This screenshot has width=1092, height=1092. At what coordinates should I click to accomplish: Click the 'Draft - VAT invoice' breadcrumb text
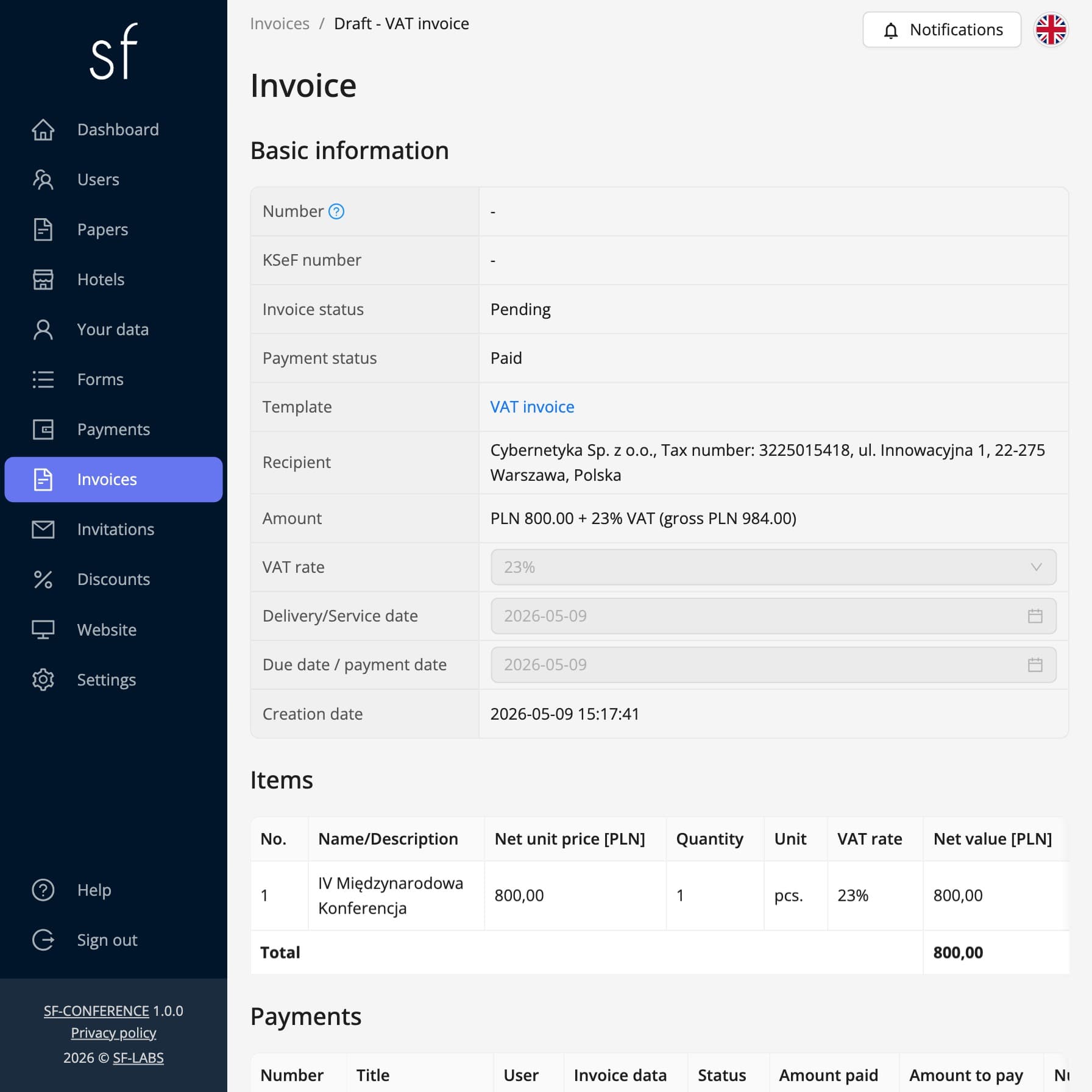[402, 24]
